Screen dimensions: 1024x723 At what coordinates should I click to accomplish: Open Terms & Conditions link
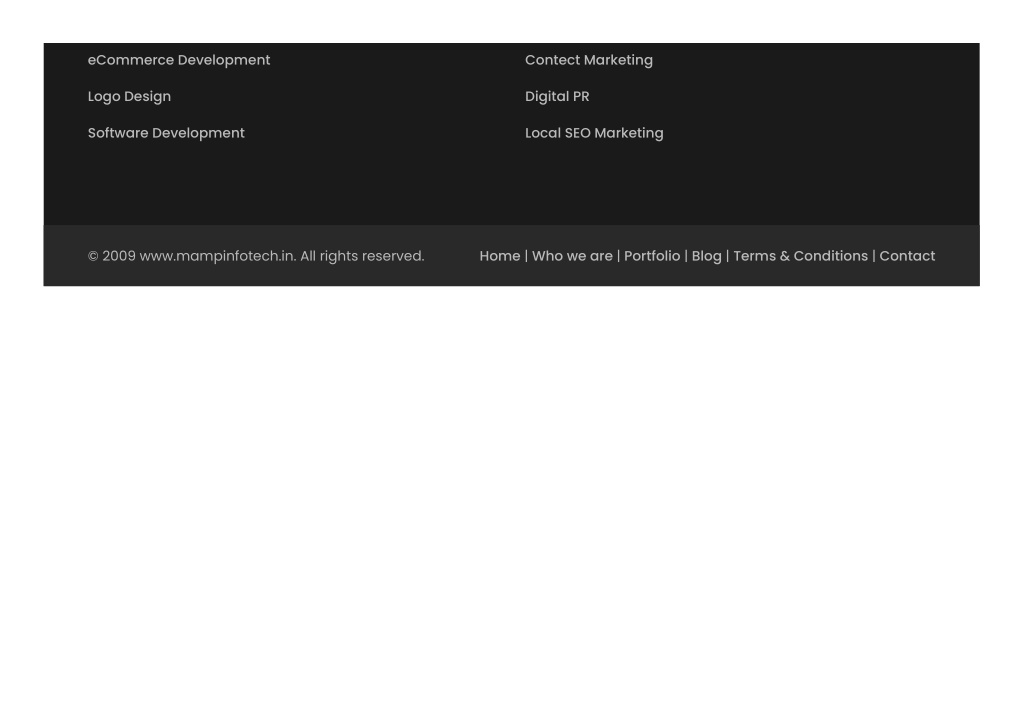tap(801, 256)
